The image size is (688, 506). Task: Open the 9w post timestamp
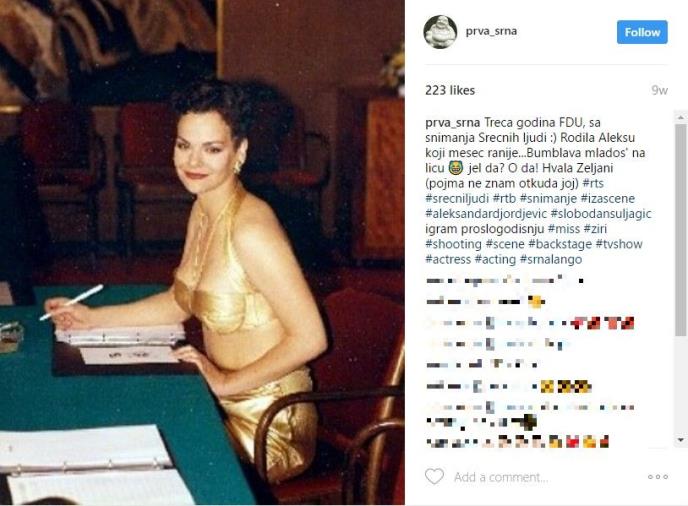pyautogui.click(x=659, y=90)
